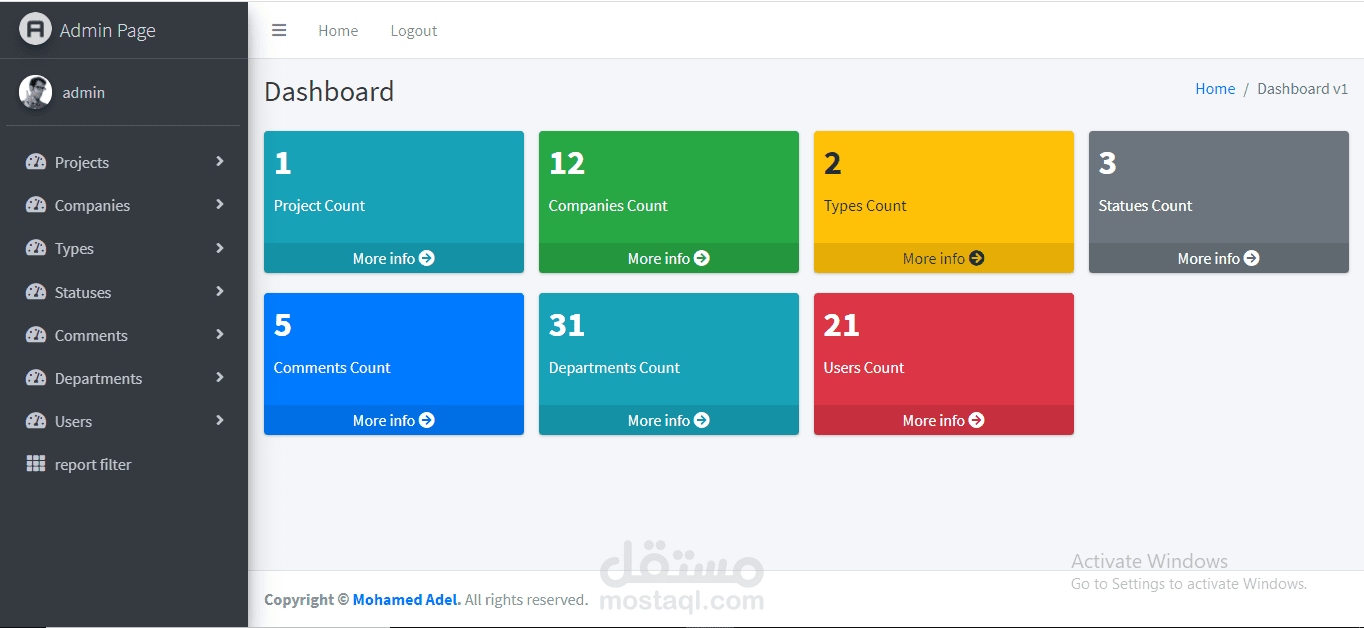Open the Comments sidebar item
This screenshot has width=1364, height=628.
pyautogui.click(x=124, y=335)
